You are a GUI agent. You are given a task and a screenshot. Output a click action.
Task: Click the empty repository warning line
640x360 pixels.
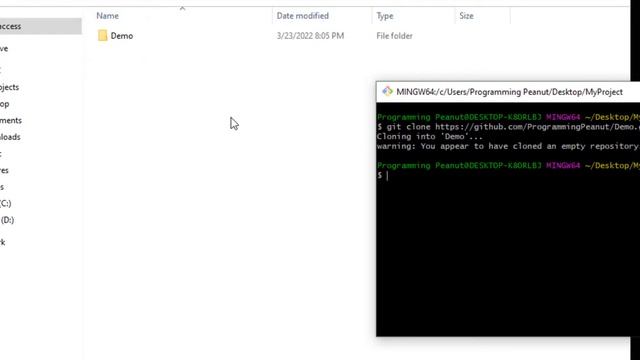(508, 146)
